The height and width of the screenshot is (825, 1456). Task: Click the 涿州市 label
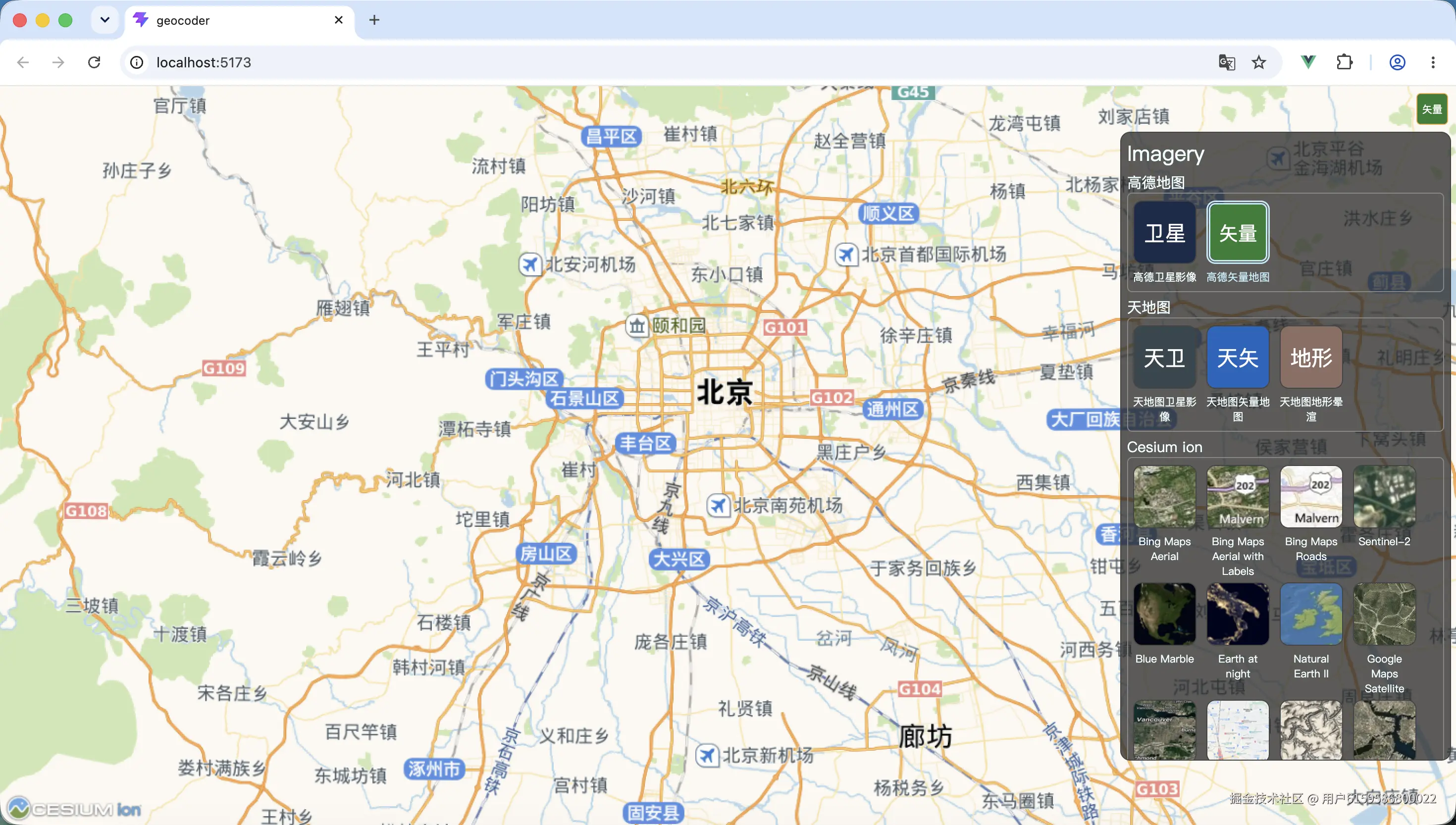tap(434, 769)
